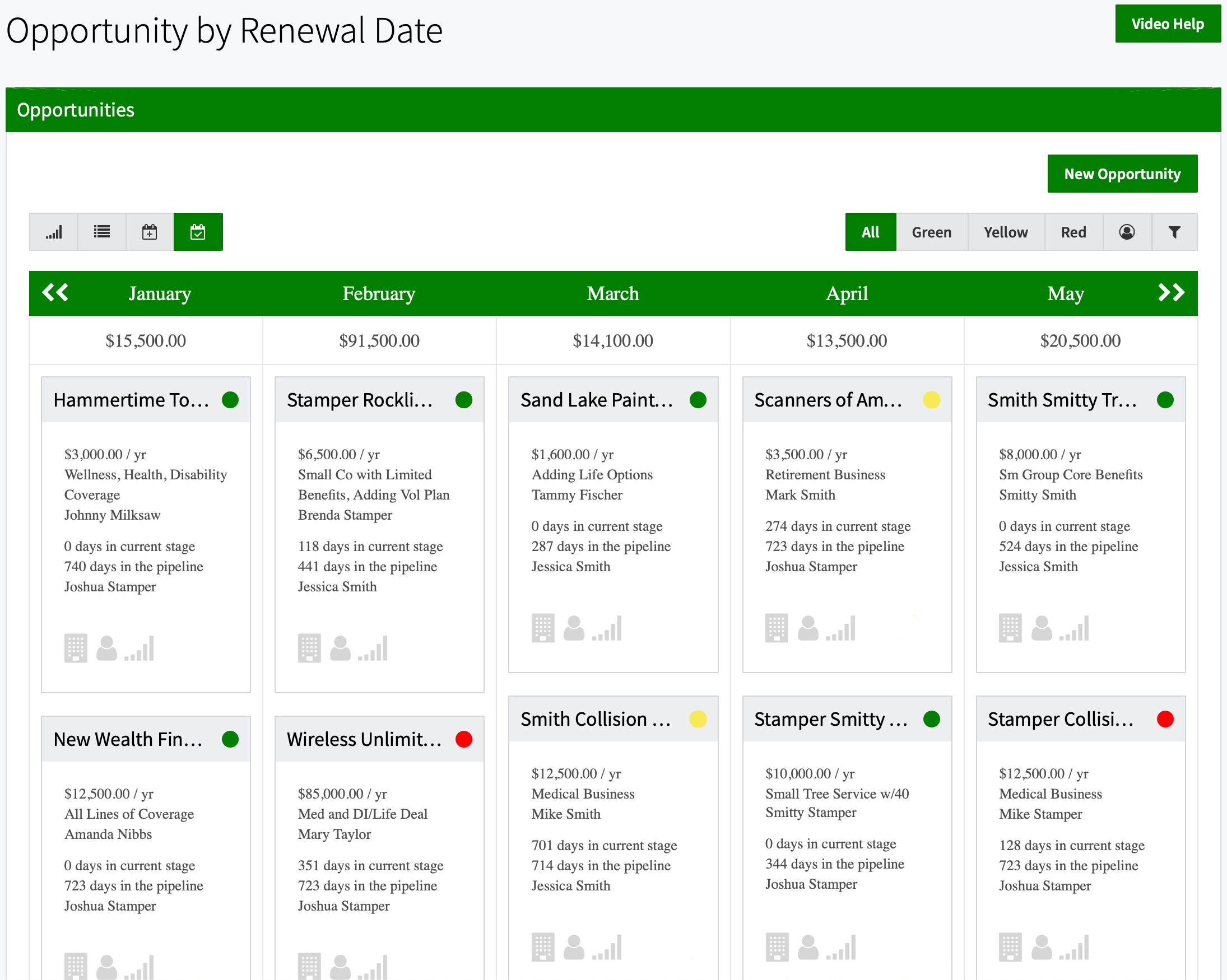Open person icon on Stamper Smitty card
Image resolution: width=1227 pixels, height=980 pixels.
(x=808, y=948)
